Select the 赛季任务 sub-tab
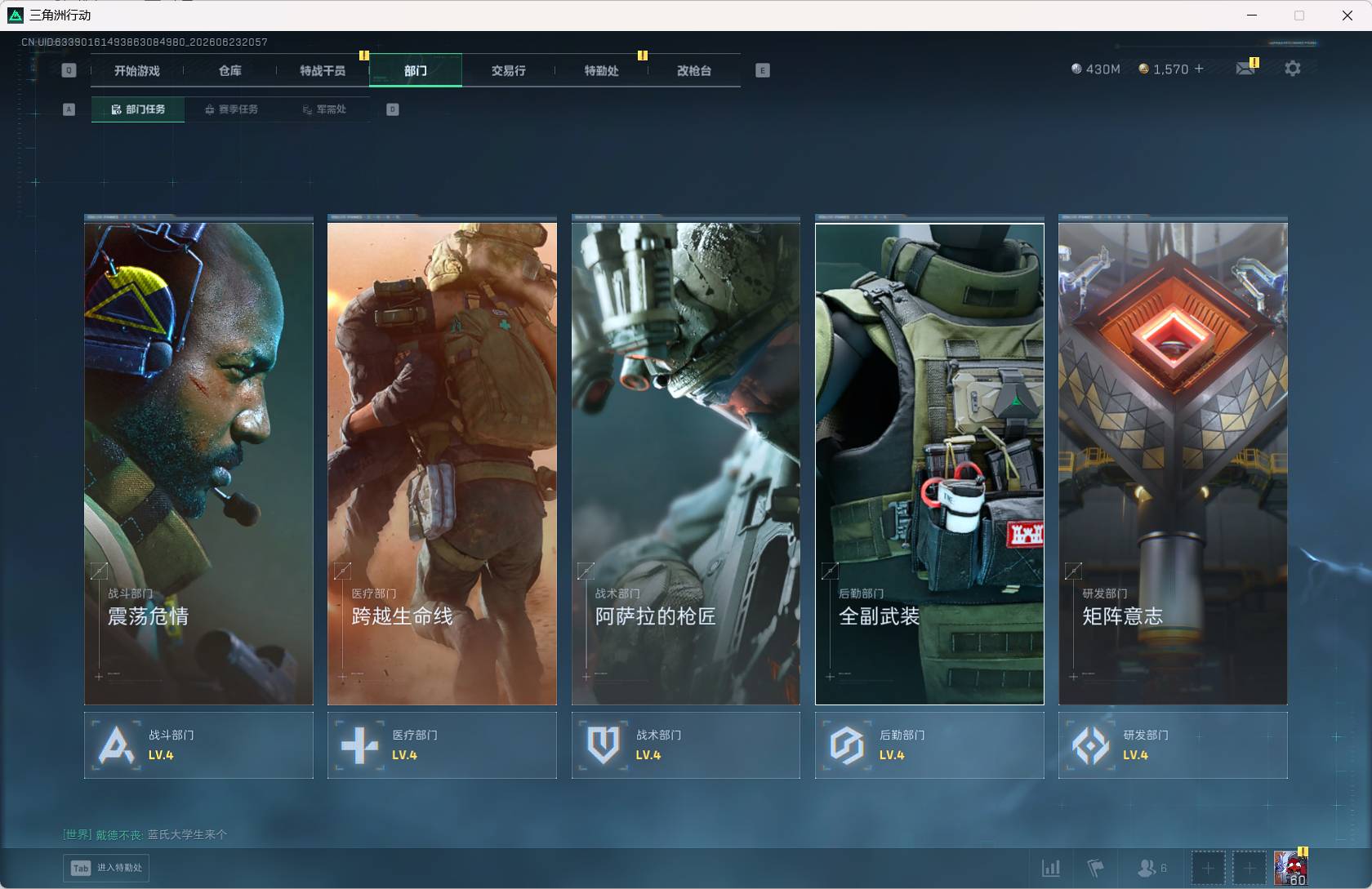The width and height of the screenshot is (1372, 889). (231, 109)
